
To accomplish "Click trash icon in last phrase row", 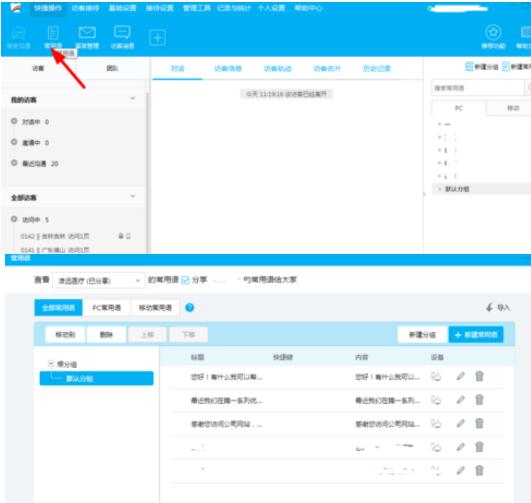I will coord(479,470).
